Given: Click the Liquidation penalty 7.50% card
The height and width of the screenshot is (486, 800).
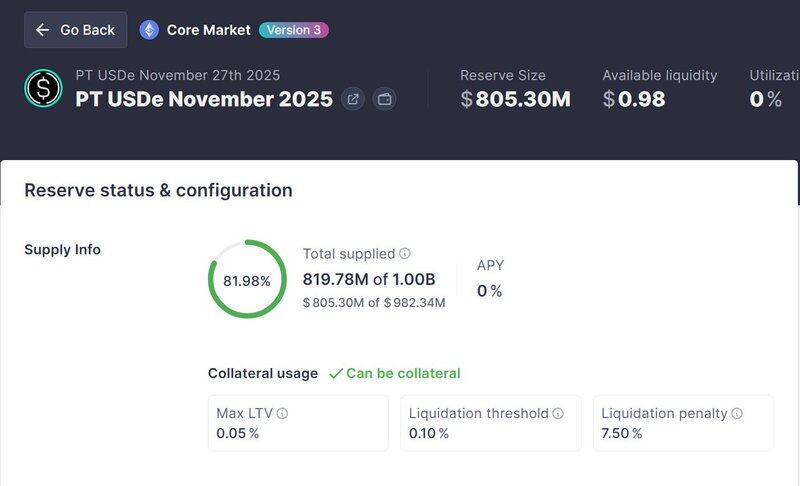Looking at the screenshot, I should (683, 423).
